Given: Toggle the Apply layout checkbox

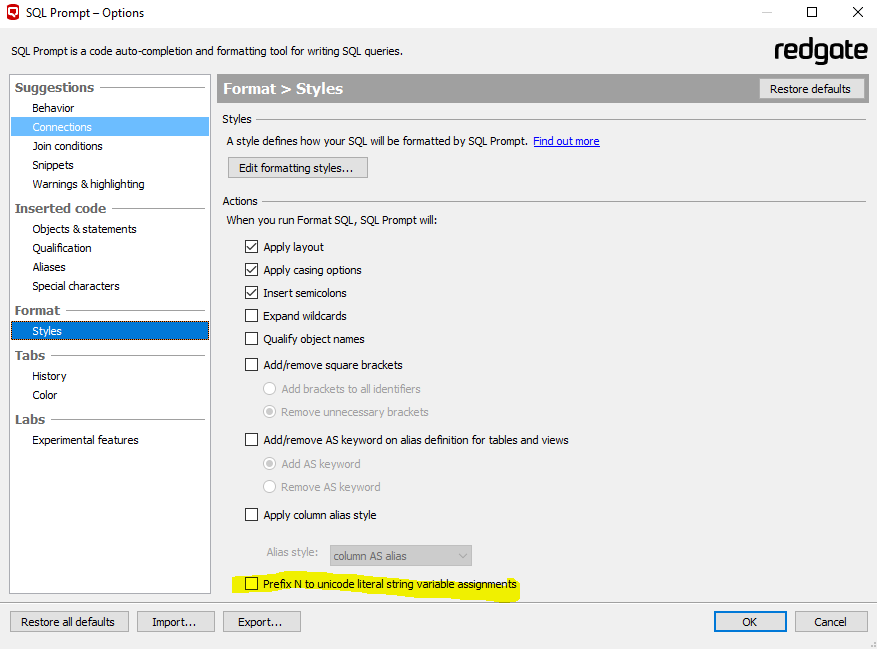Looking at the screenshot, I should (x=252, y=247).
